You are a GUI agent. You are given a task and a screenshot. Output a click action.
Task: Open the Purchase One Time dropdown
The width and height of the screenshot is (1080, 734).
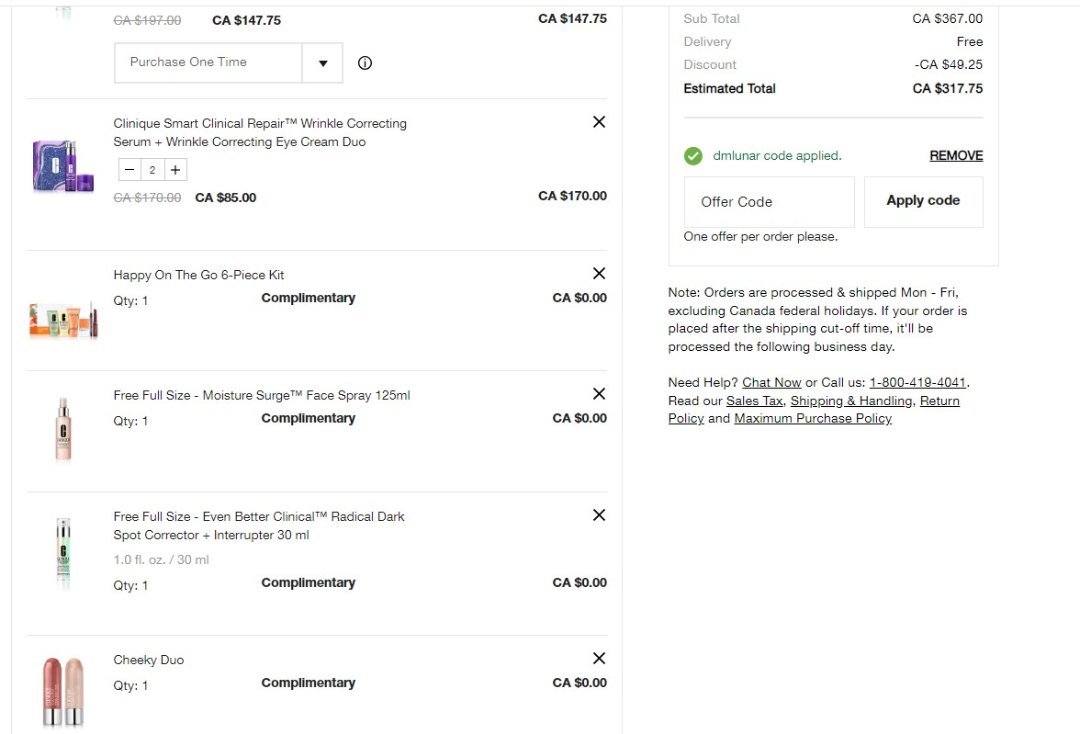[322, 63]
